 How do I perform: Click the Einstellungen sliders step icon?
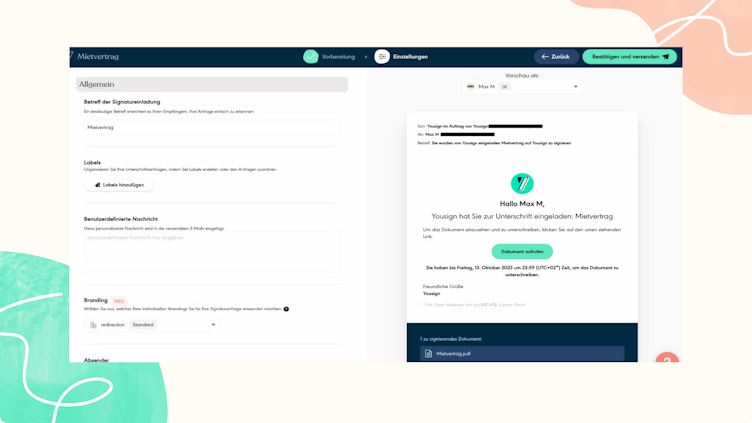tap(382, 57)
